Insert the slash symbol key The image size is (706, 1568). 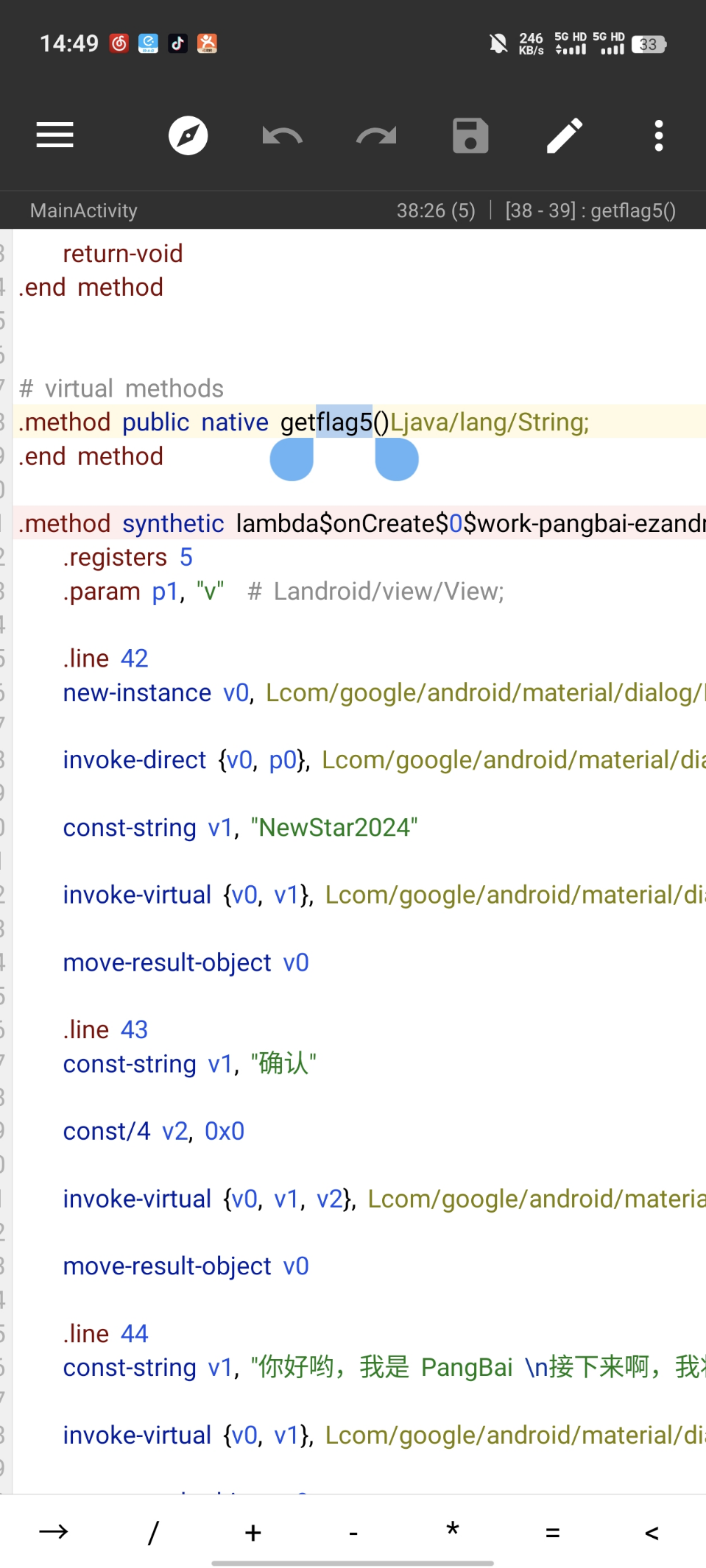coord(153,1532)
